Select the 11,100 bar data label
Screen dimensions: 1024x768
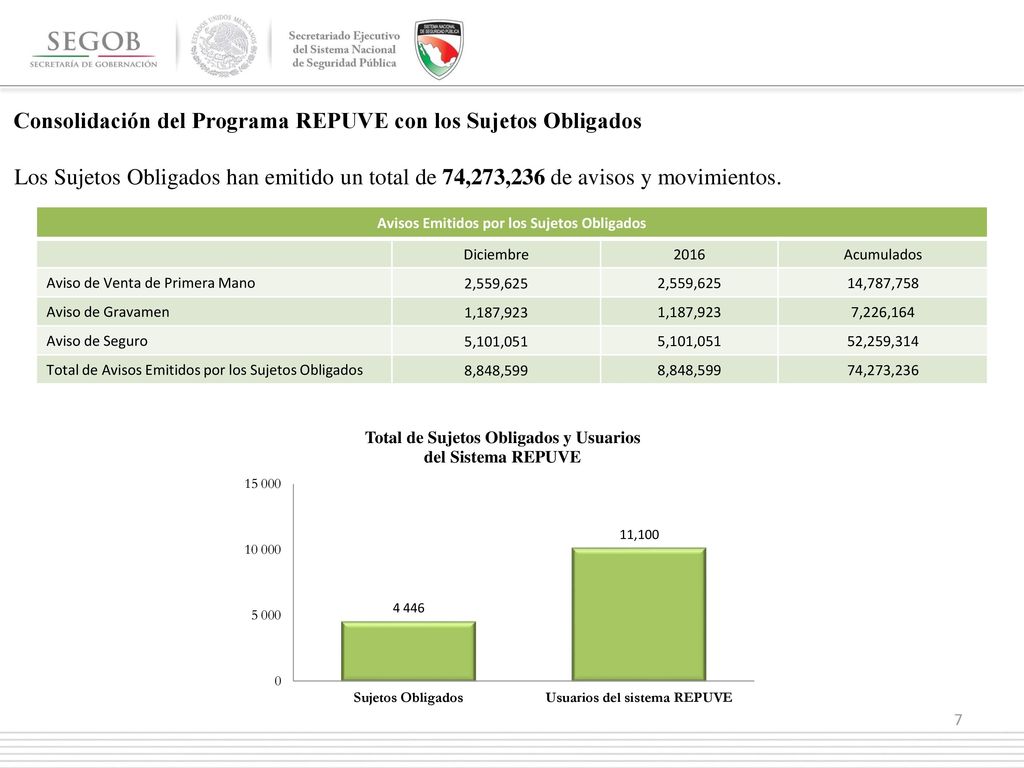pyautogui.click(x=639, y=534)
